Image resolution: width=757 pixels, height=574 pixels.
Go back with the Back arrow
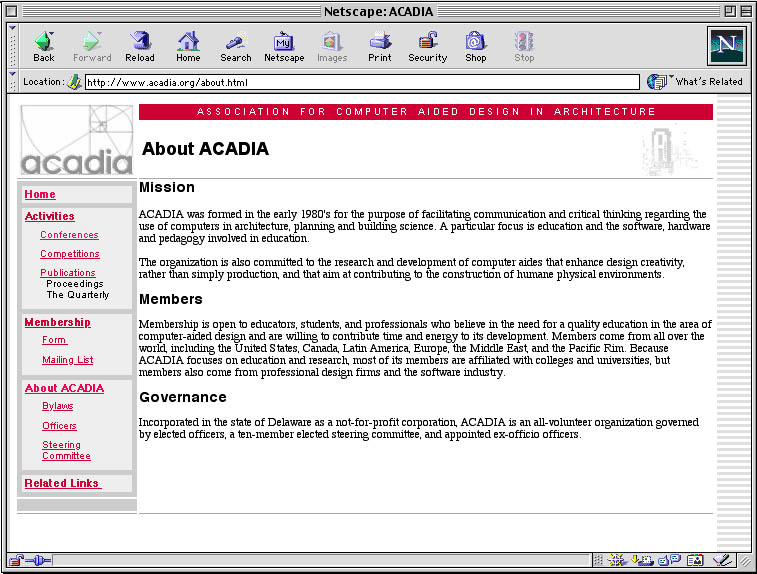43,47
